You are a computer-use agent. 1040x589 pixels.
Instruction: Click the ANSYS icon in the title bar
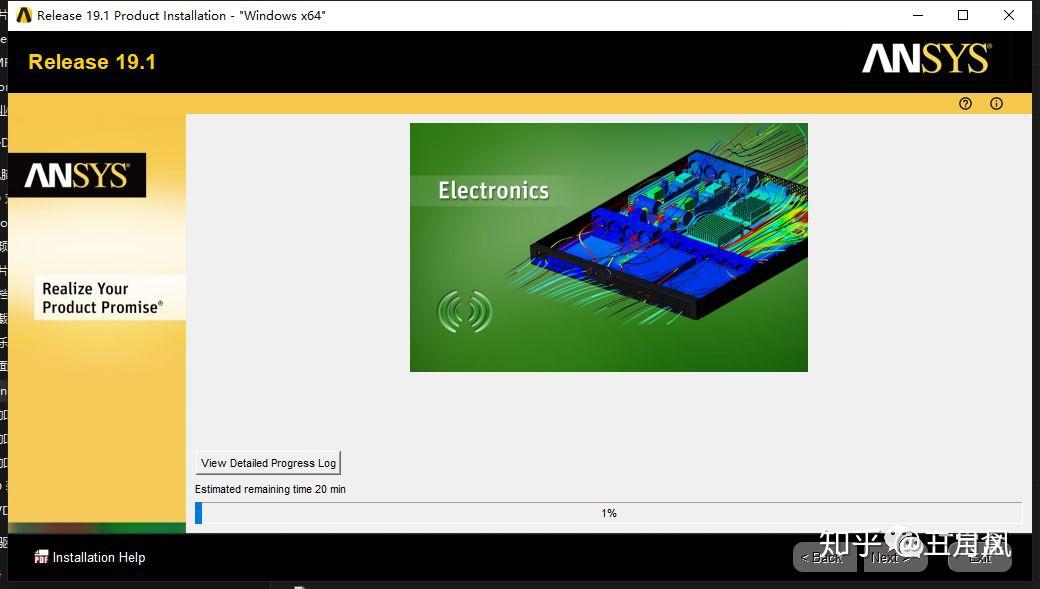(x=24, y=15)
